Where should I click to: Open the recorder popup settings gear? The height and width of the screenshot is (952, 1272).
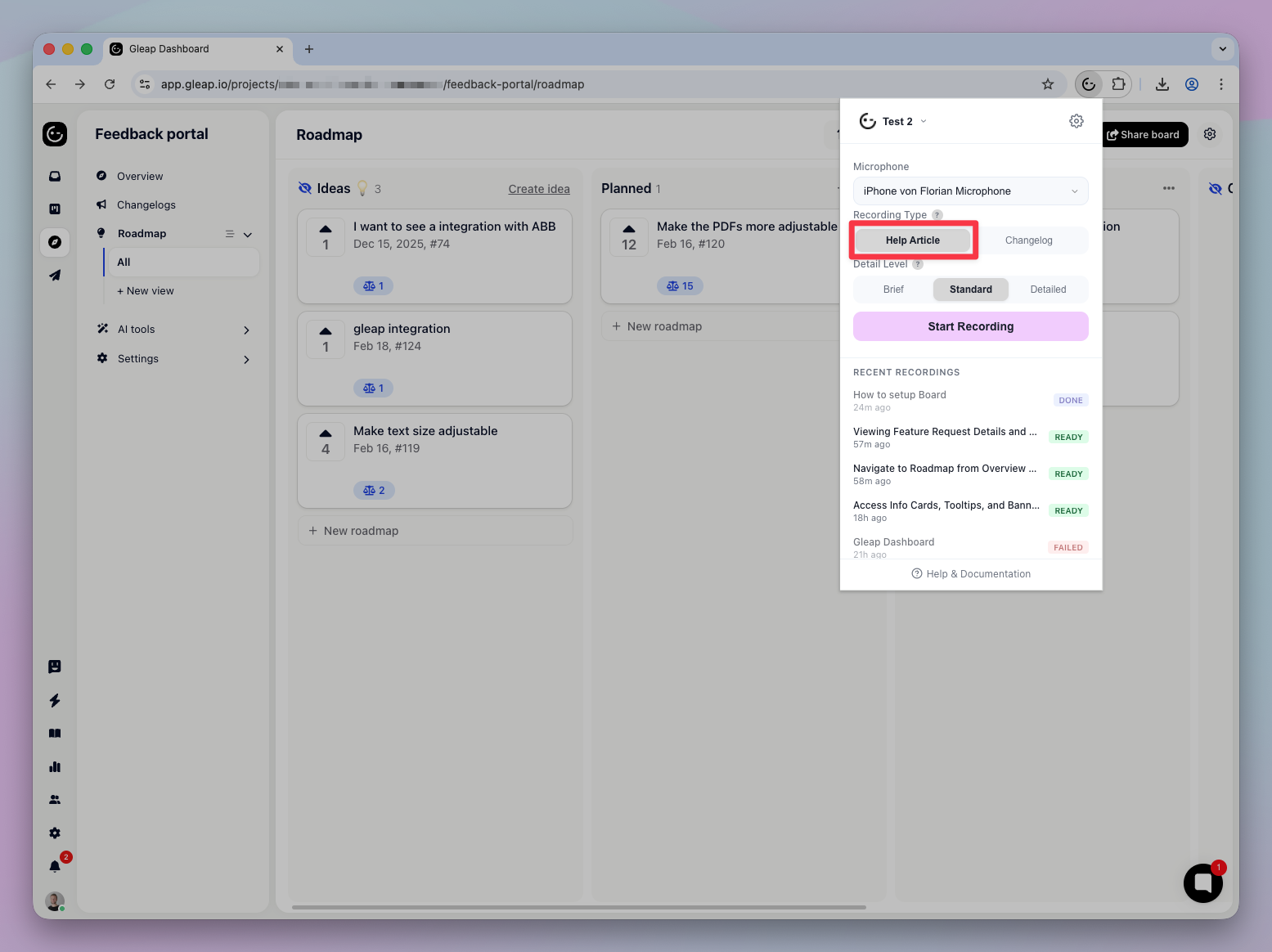[1076, 121]
